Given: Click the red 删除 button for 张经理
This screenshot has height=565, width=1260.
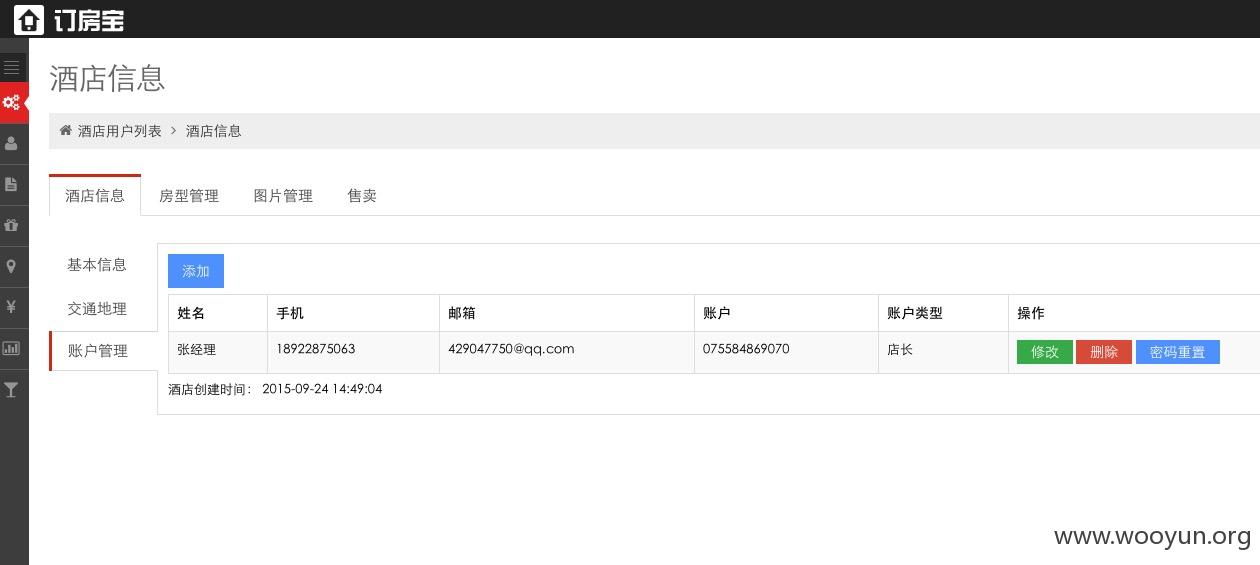Looking at the screenshot, I should pos(1104,352).
